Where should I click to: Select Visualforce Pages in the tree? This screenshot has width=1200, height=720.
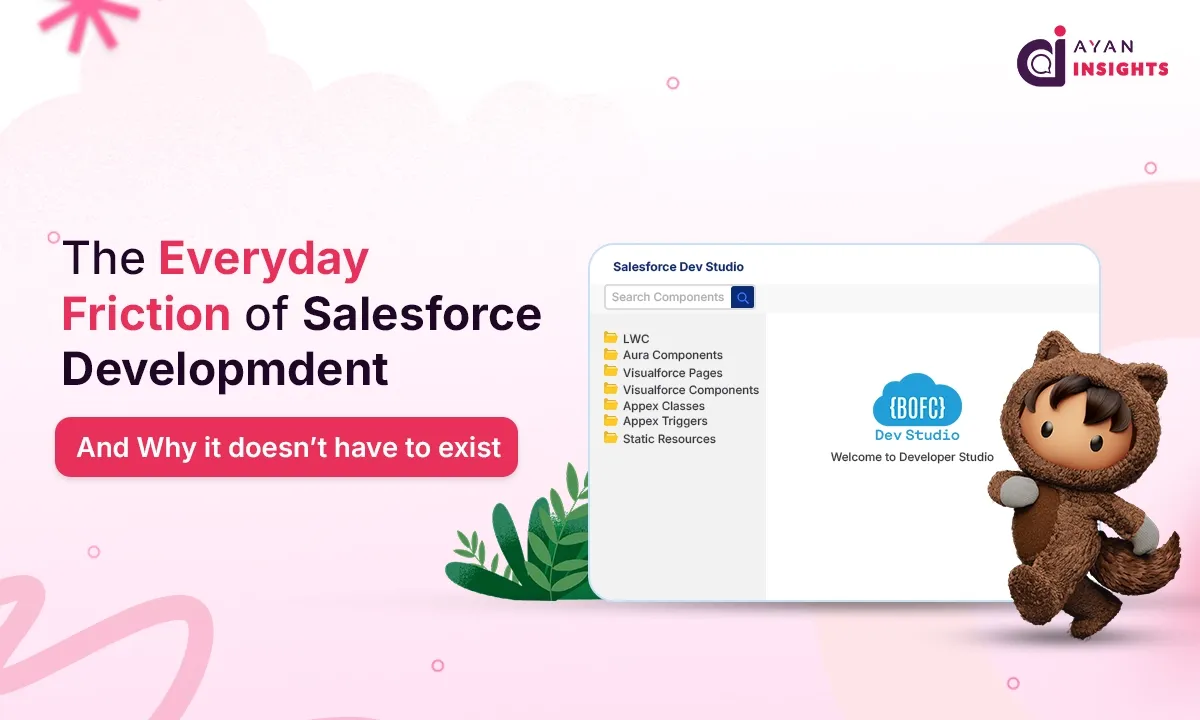(x=673, y=373)
